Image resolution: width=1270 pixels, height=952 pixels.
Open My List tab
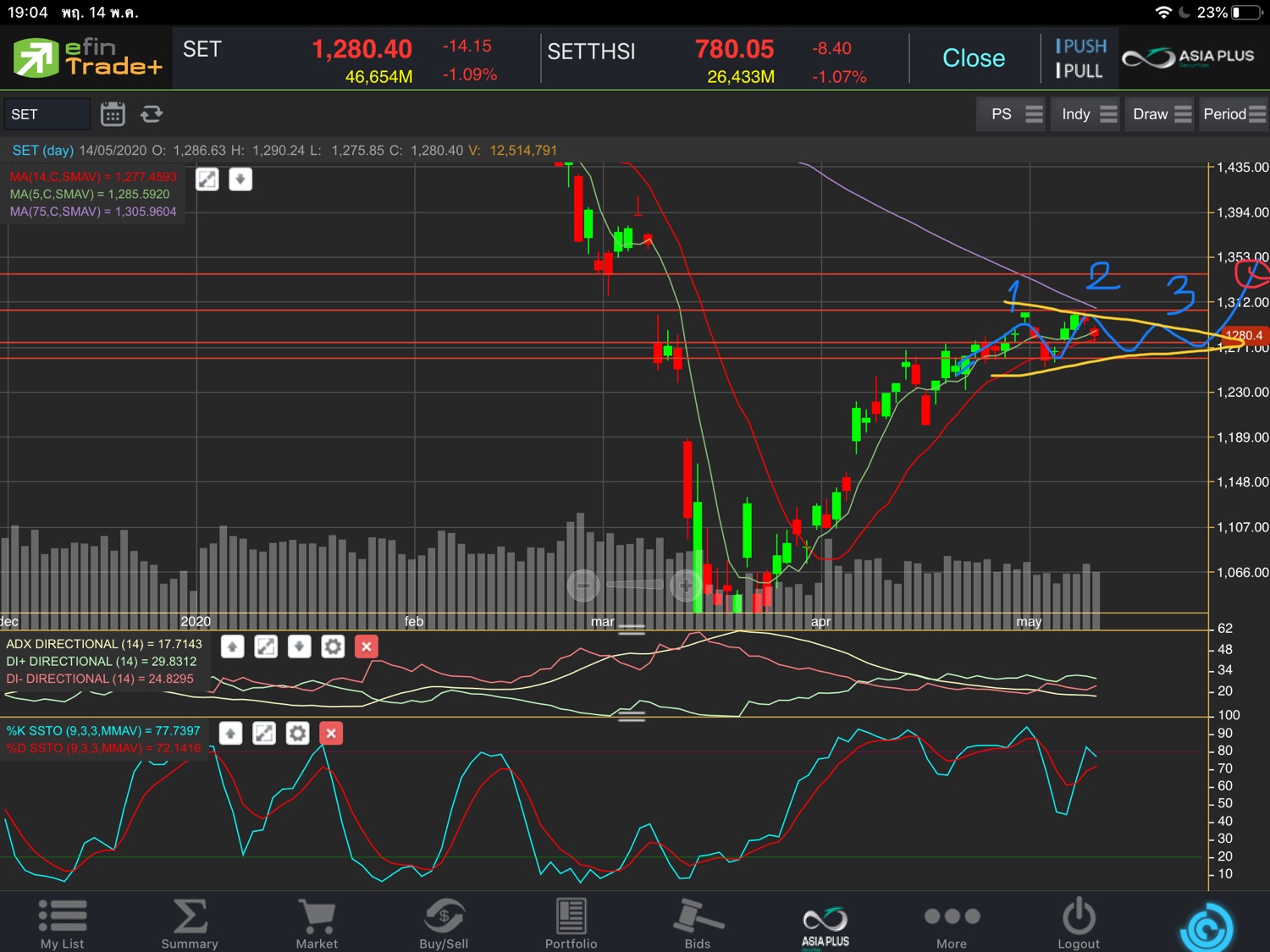[x=63, y=923]
